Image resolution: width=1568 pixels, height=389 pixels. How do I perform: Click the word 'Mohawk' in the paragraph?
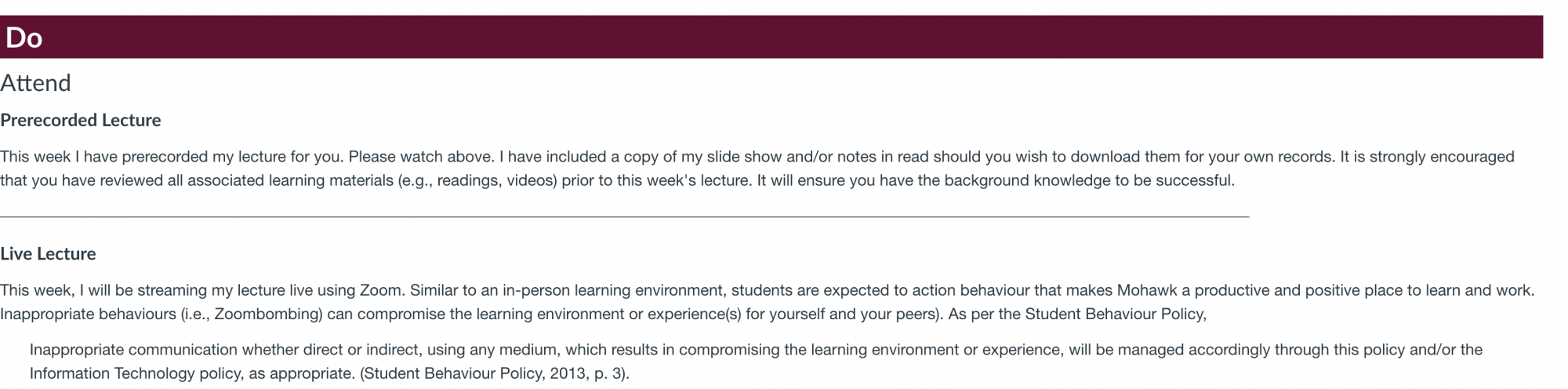point(1147,290)
